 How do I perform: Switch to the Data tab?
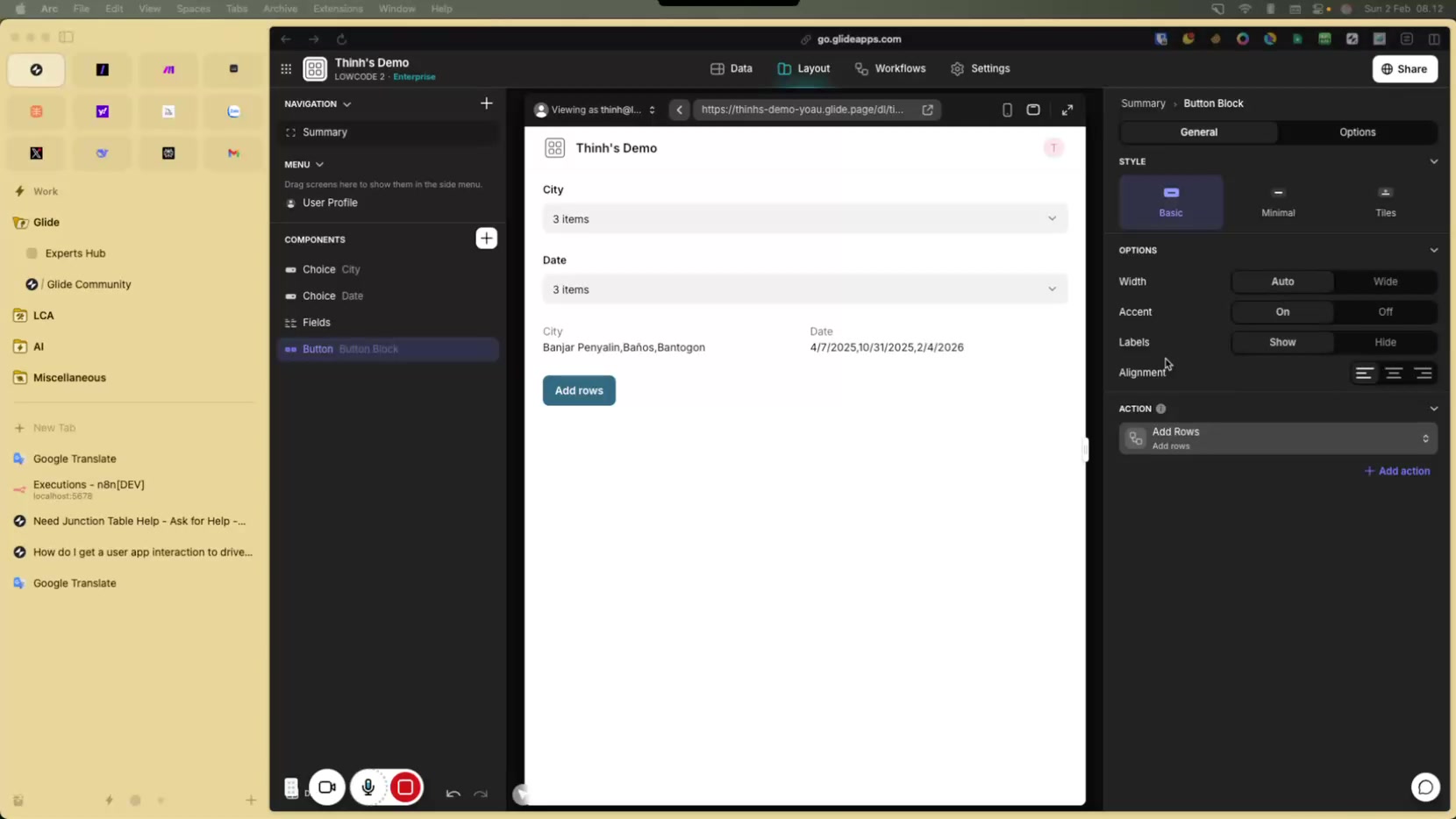[x=732, y=68]
